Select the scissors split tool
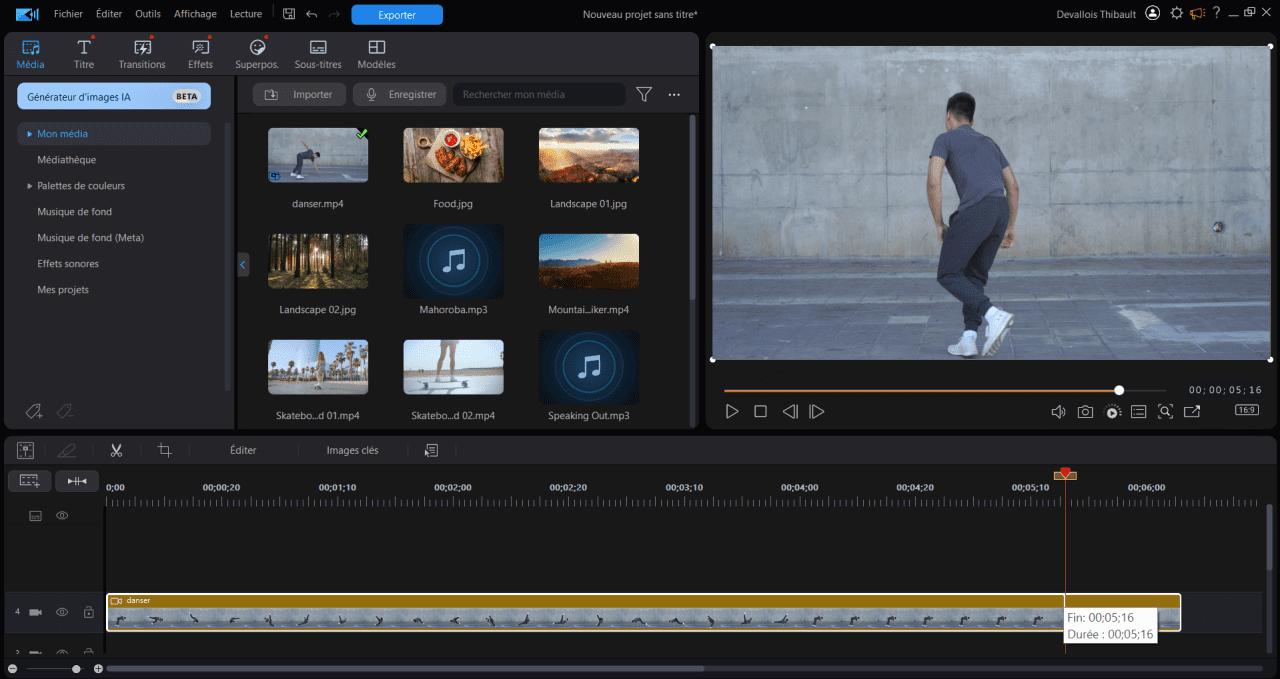This screenshot has width=1280, height=679. pos(116,450)
